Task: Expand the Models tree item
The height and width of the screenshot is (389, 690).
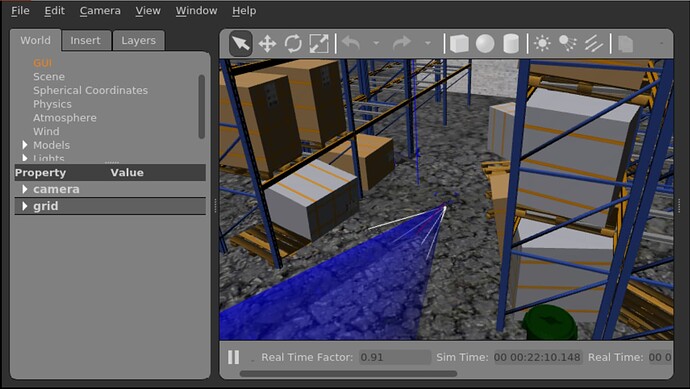Action: pyautogui.click(x=25, y=145)
